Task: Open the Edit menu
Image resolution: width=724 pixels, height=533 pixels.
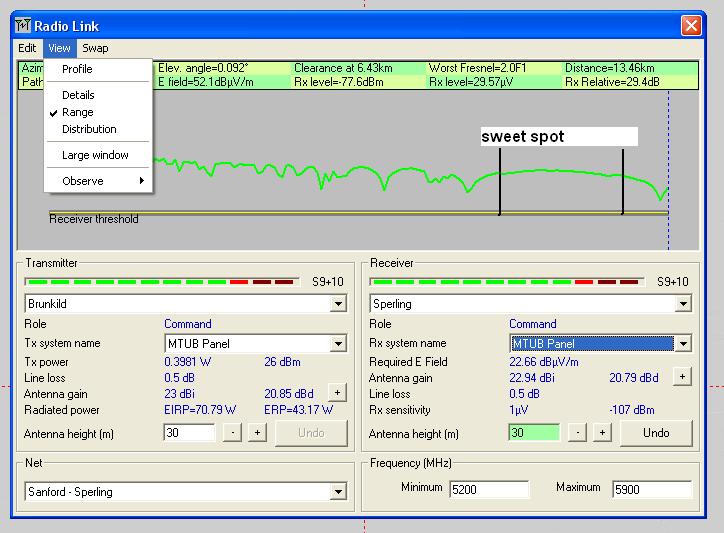Action: 27,48
